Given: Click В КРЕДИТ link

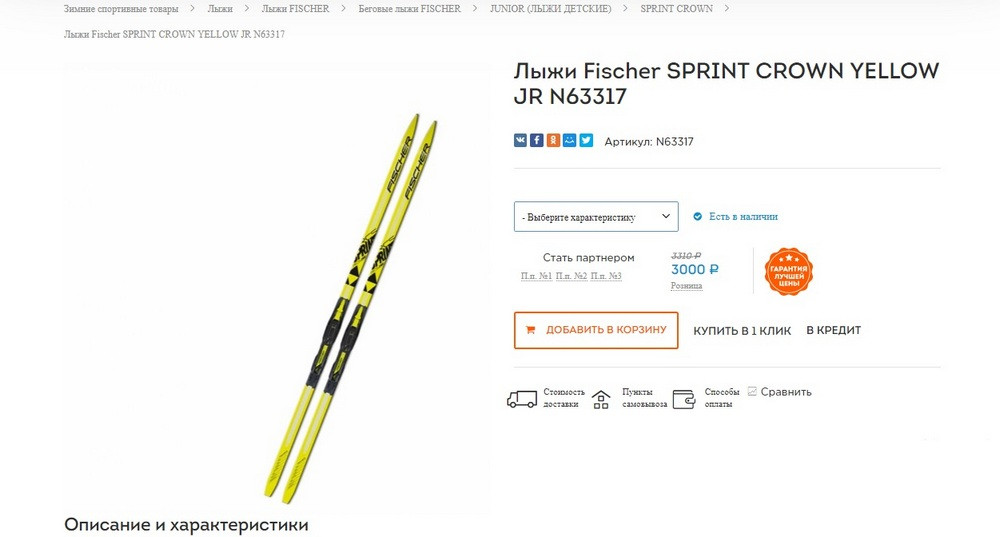Looking at the screenshot, I should [834, 330].
